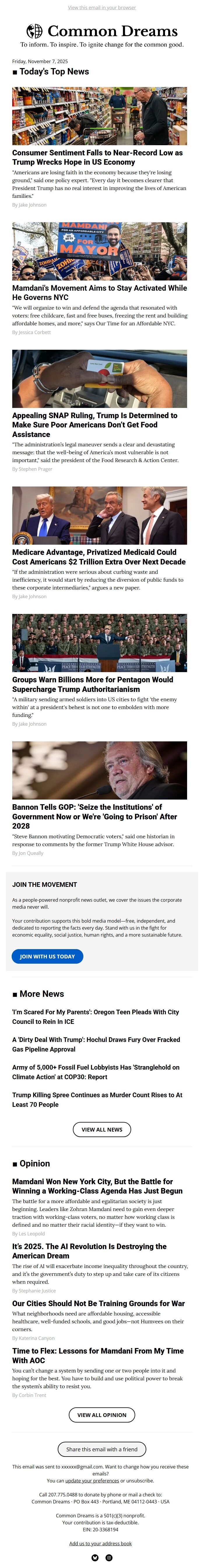Click the 'View All Opinion' button
204x1568 pixels.
[102, 1415]
